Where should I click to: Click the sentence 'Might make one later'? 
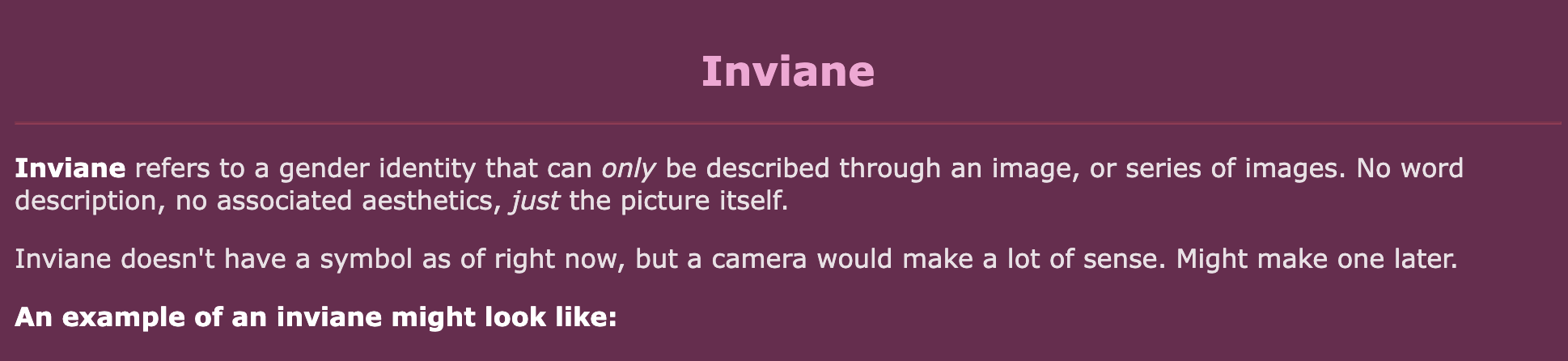[x=1316, y=259]
